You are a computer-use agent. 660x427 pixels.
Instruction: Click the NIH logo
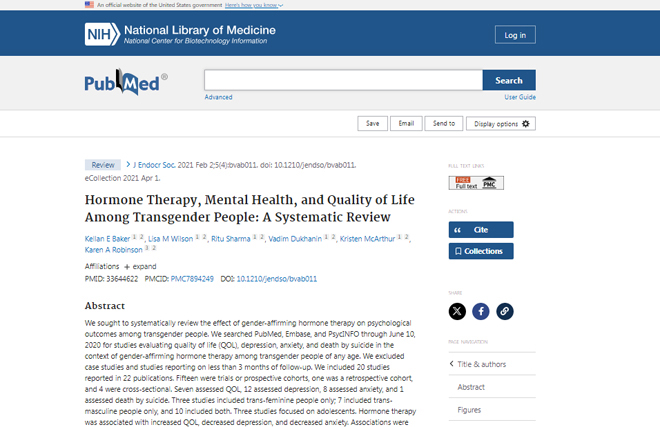coord(102,34)
